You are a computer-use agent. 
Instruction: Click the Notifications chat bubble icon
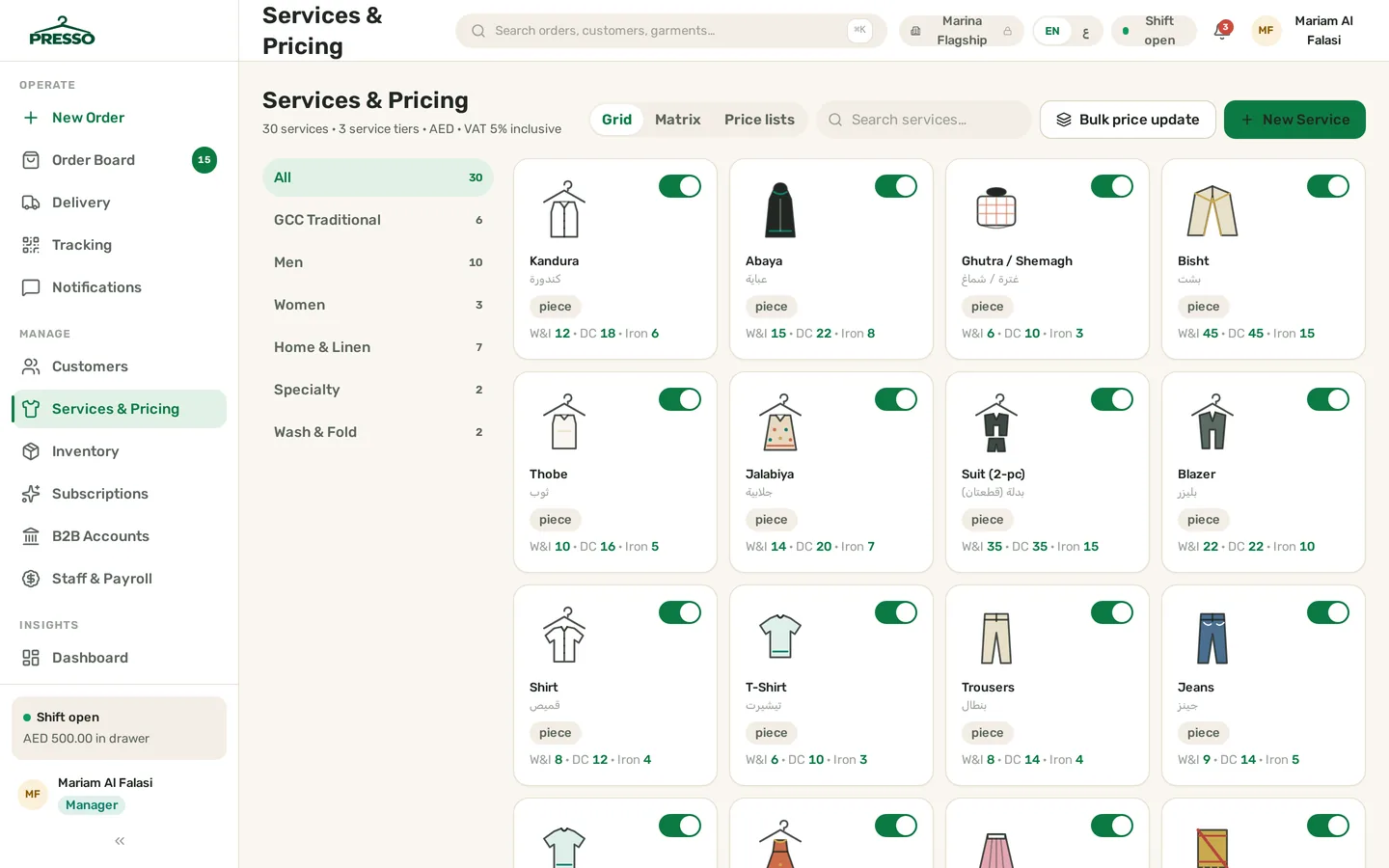pyautogui.click(x=31, y=287)
